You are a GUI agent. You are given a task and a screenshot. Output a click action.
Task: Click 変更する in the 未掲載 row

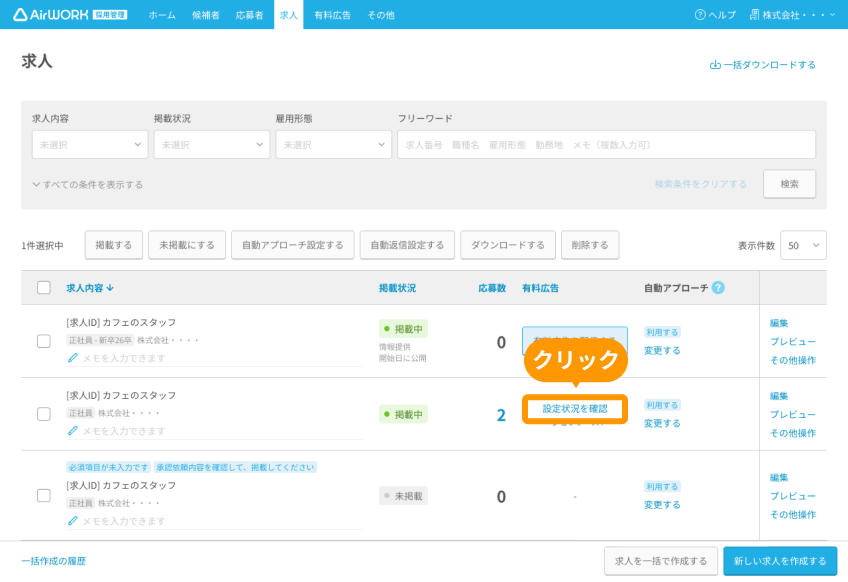click(x=662, y=505)
